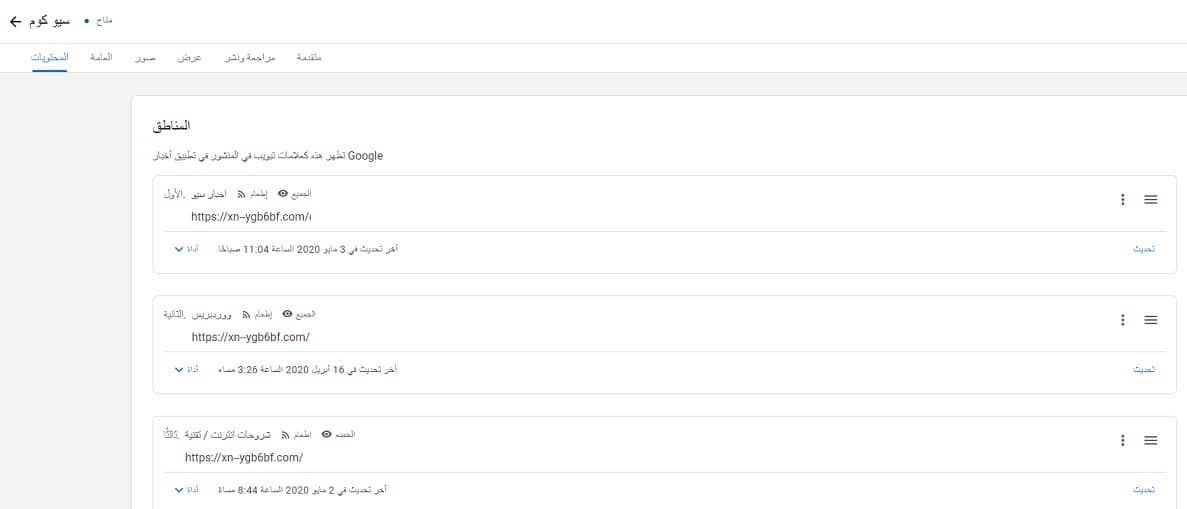Grab the reorder handle of first section

(1151, 199)
